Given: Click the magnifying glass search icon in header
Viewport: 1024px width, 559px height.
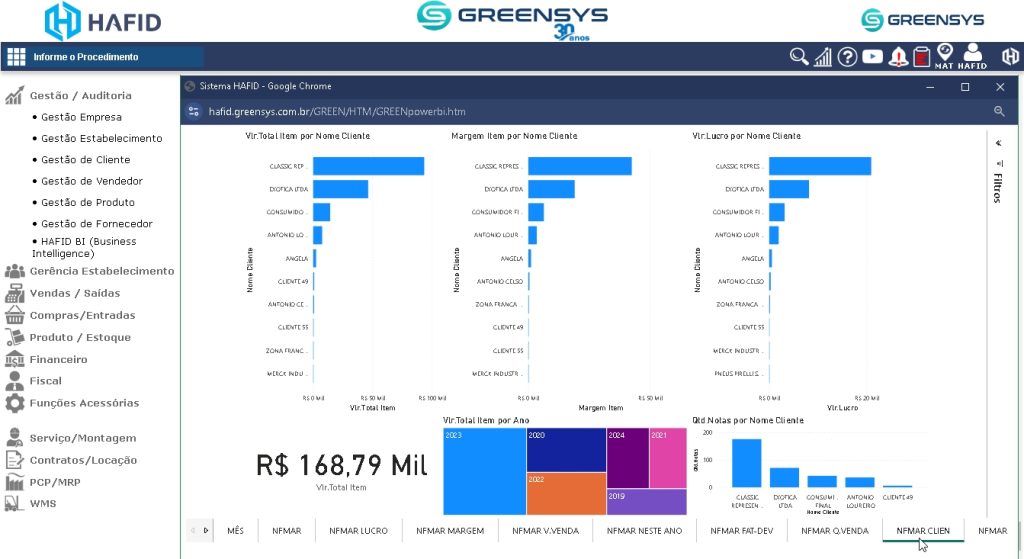Looking at the screenshot, I should [x=798, y=57].
